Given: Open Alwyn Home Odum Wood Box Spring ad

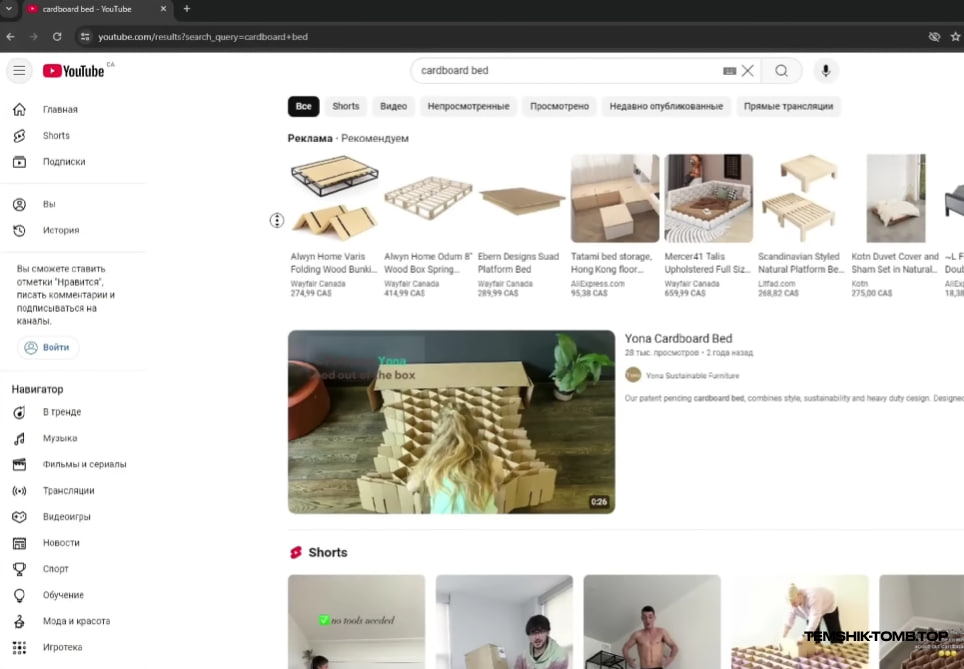Looking at the screenshot, I should pyautogui.click(x=428, y=226).
